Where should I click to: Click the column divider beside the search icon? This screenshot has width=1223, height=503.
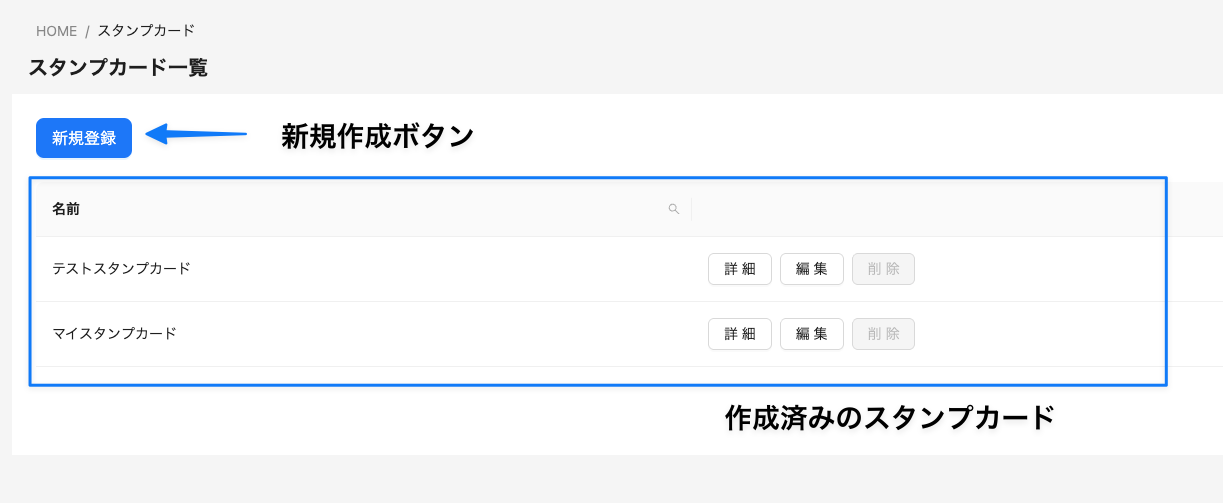(692, 209)
